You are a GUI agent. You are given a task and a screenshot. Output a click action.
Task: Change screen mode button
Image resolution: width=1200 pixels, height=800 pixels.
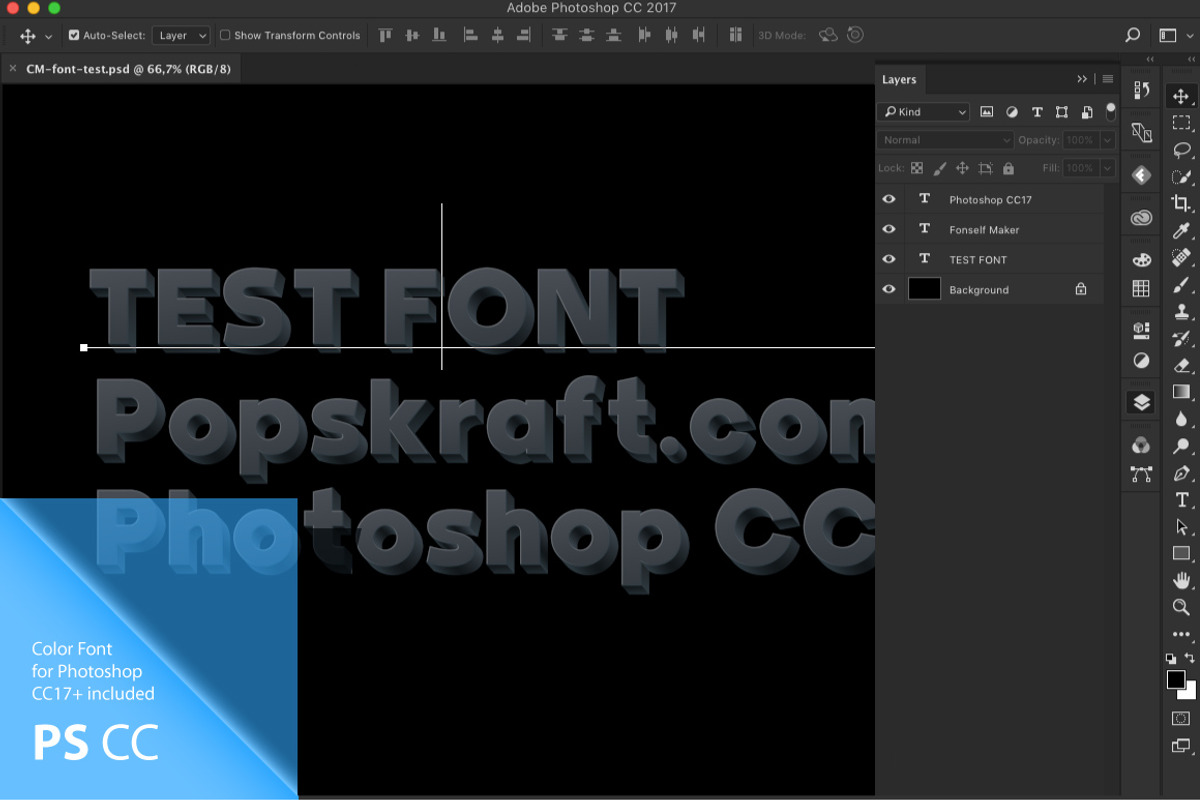1181,745
